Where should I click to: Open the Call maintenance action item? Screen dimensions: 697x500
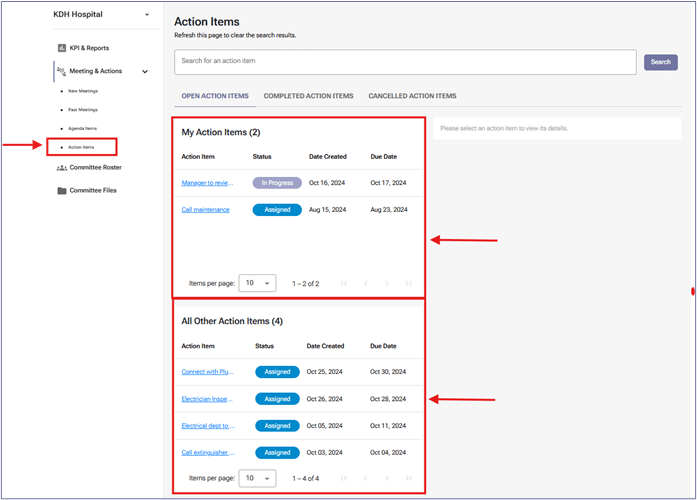coord(205,210)
